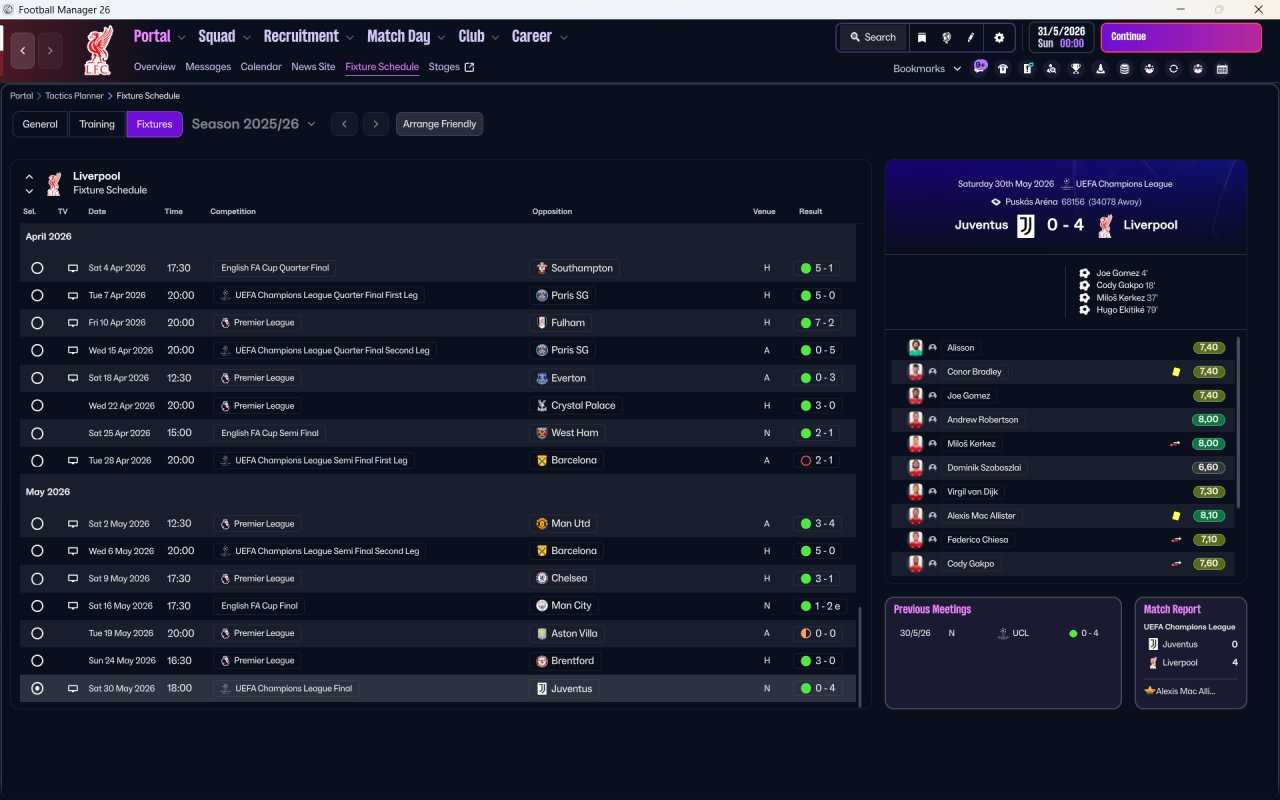1280x800 pixels.
Task: Expand the Club menu dropdown arrow
Action: click(x=495, y=37)
